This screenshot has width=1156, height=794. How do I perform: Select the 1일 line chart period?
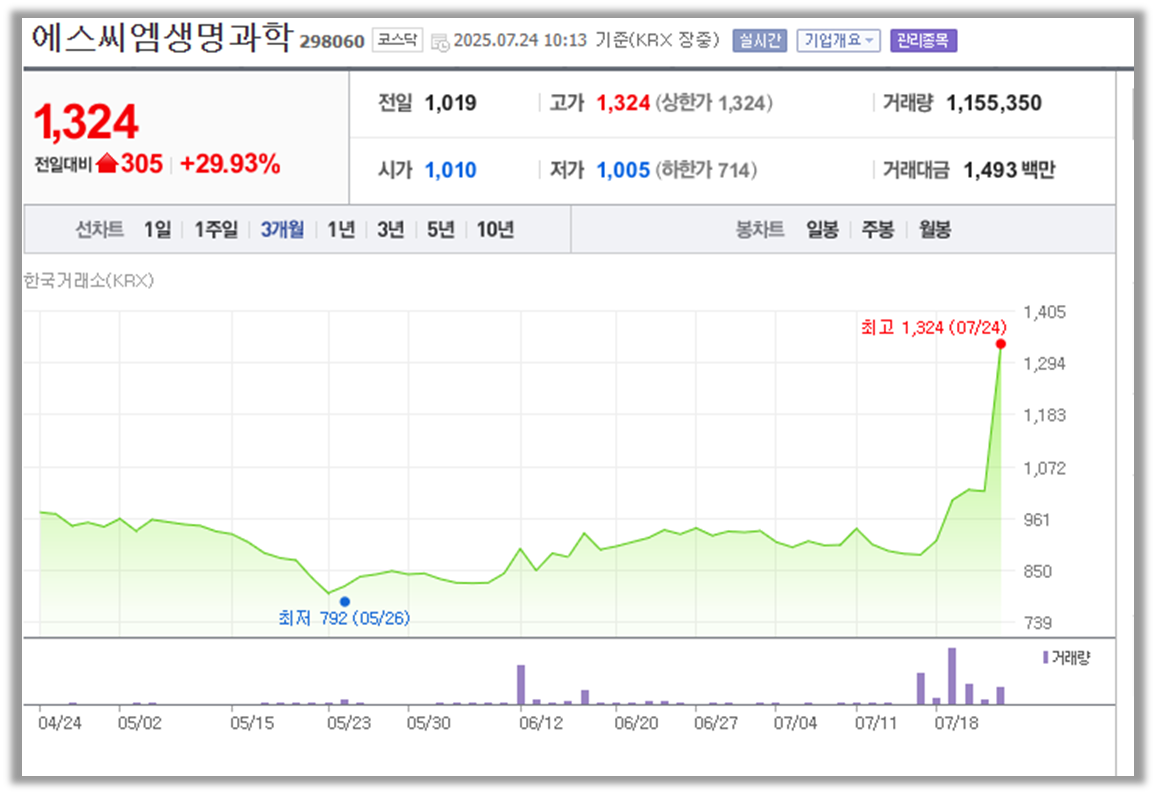tap(157, 229)
